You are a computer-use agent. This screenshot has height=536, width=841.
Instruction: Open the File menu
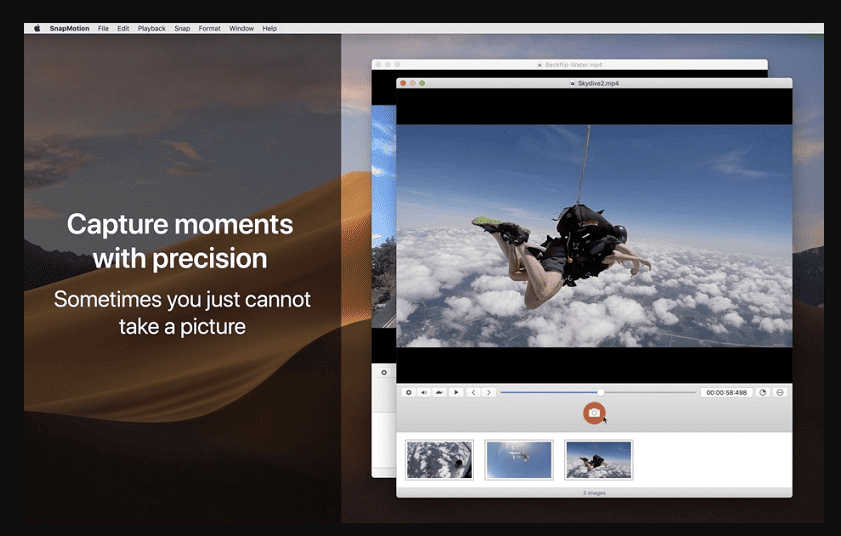pos(104,28)
